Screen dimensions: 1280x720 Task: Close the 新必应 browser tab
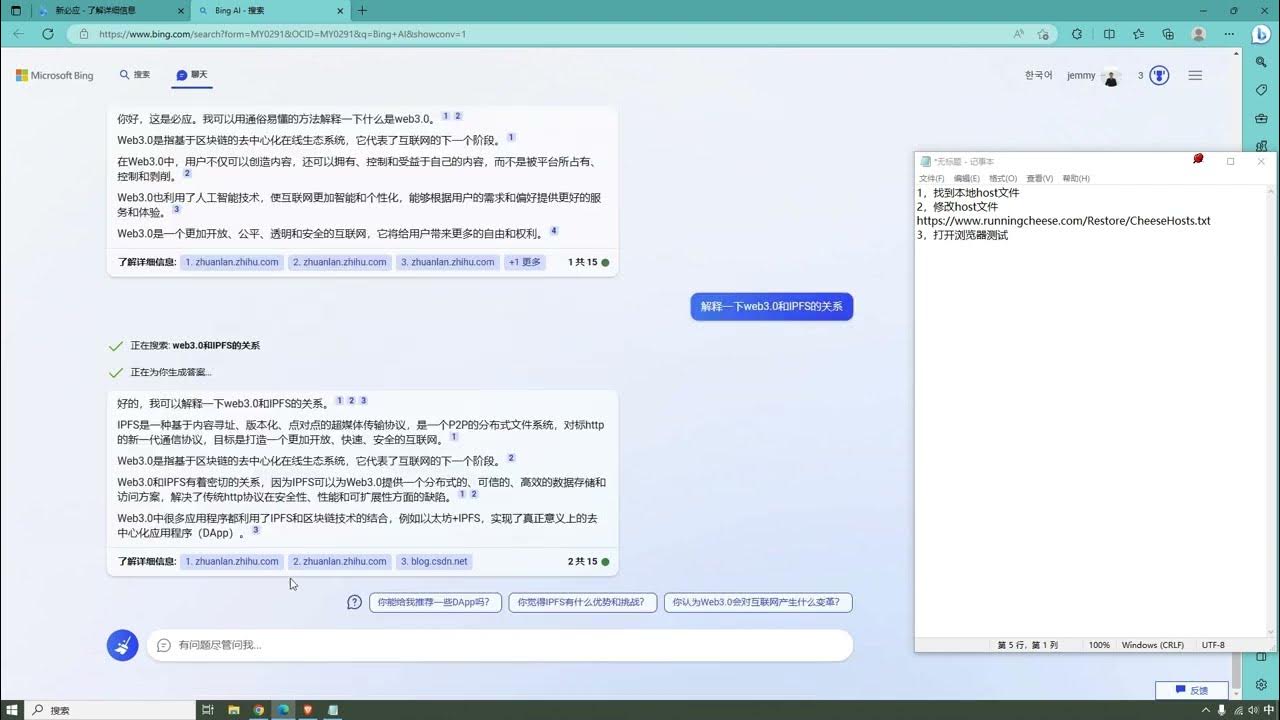tap(180, 10)
